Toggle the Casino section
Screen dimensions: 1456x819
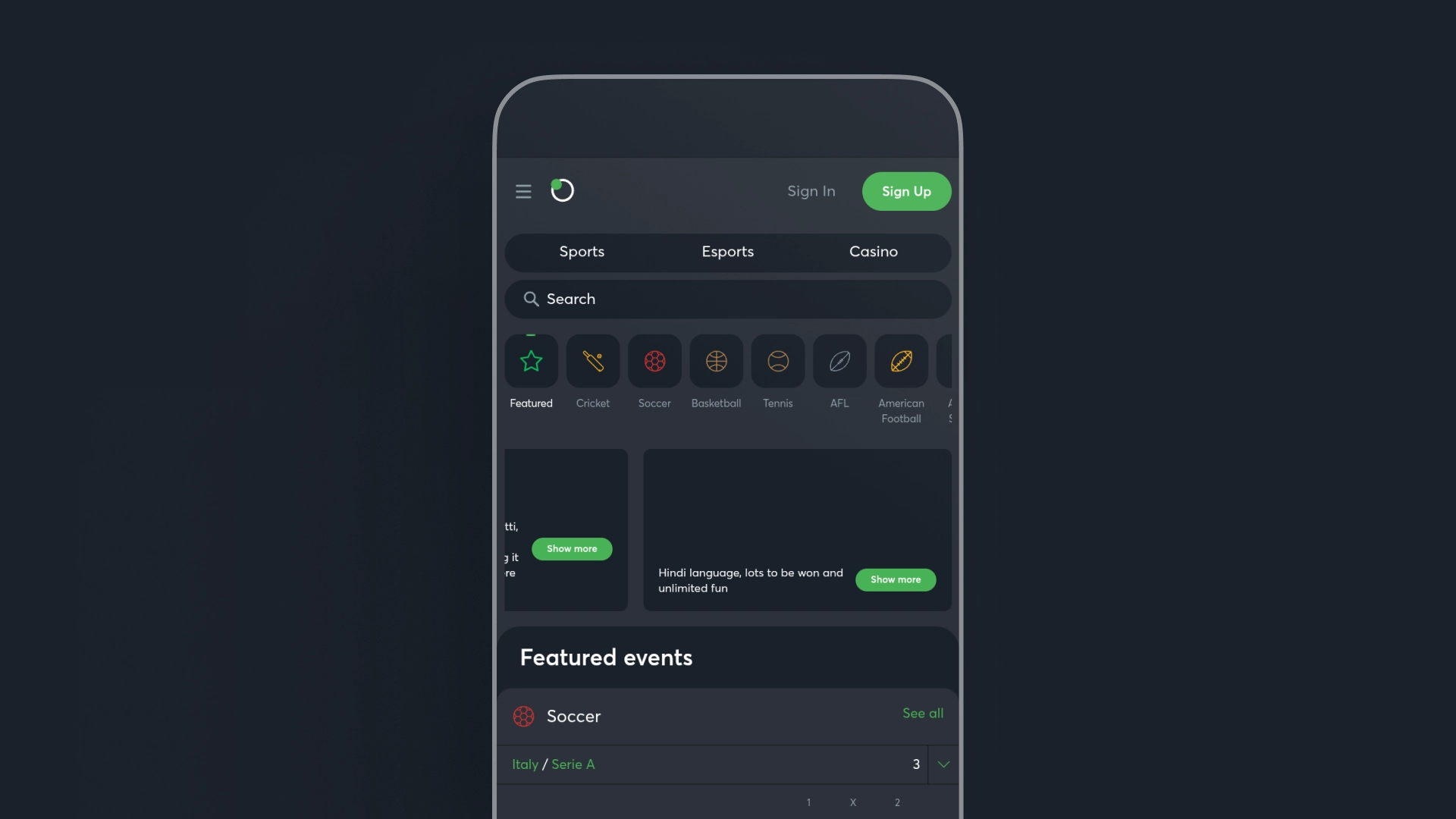[873, 252]
